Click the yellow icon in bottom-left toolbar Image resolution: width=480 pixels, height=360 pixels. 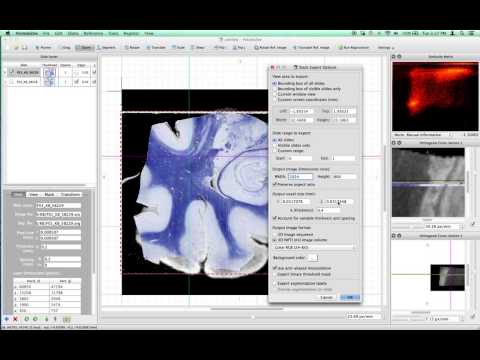coord(67,319)
